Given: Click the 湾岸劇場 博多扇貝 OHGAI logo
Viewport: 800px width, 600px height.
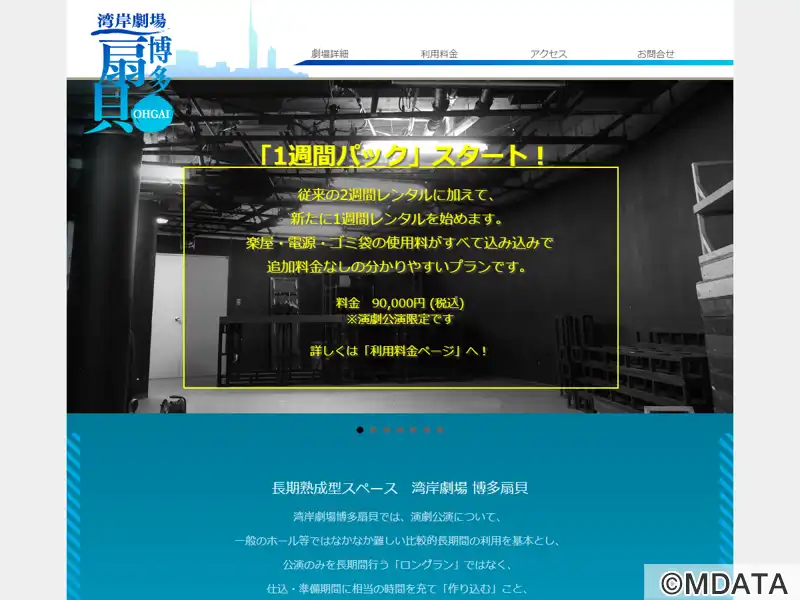Looking at the screenshot, I should [129, 73].
